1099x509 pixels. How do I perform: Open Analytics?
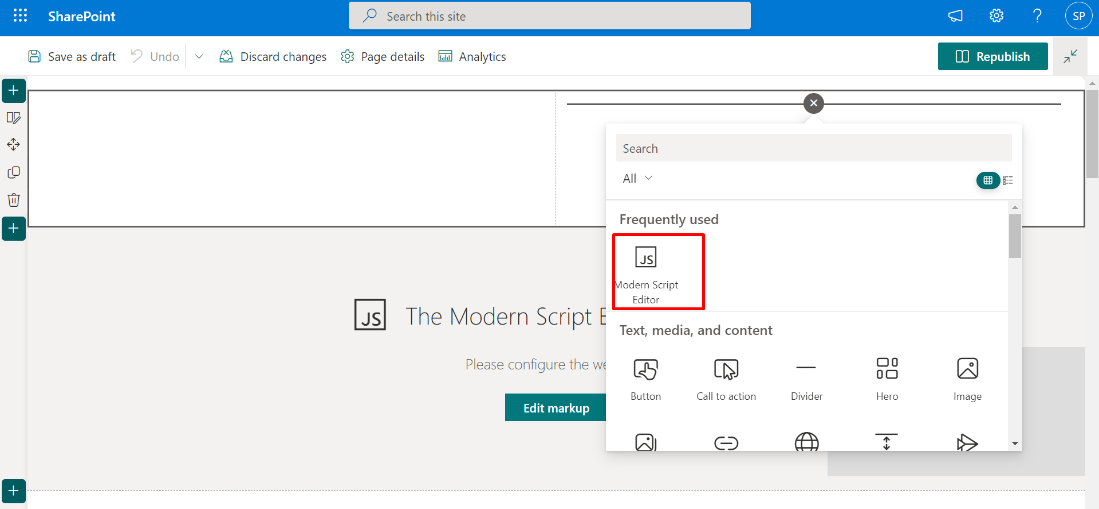pos(472,57)
